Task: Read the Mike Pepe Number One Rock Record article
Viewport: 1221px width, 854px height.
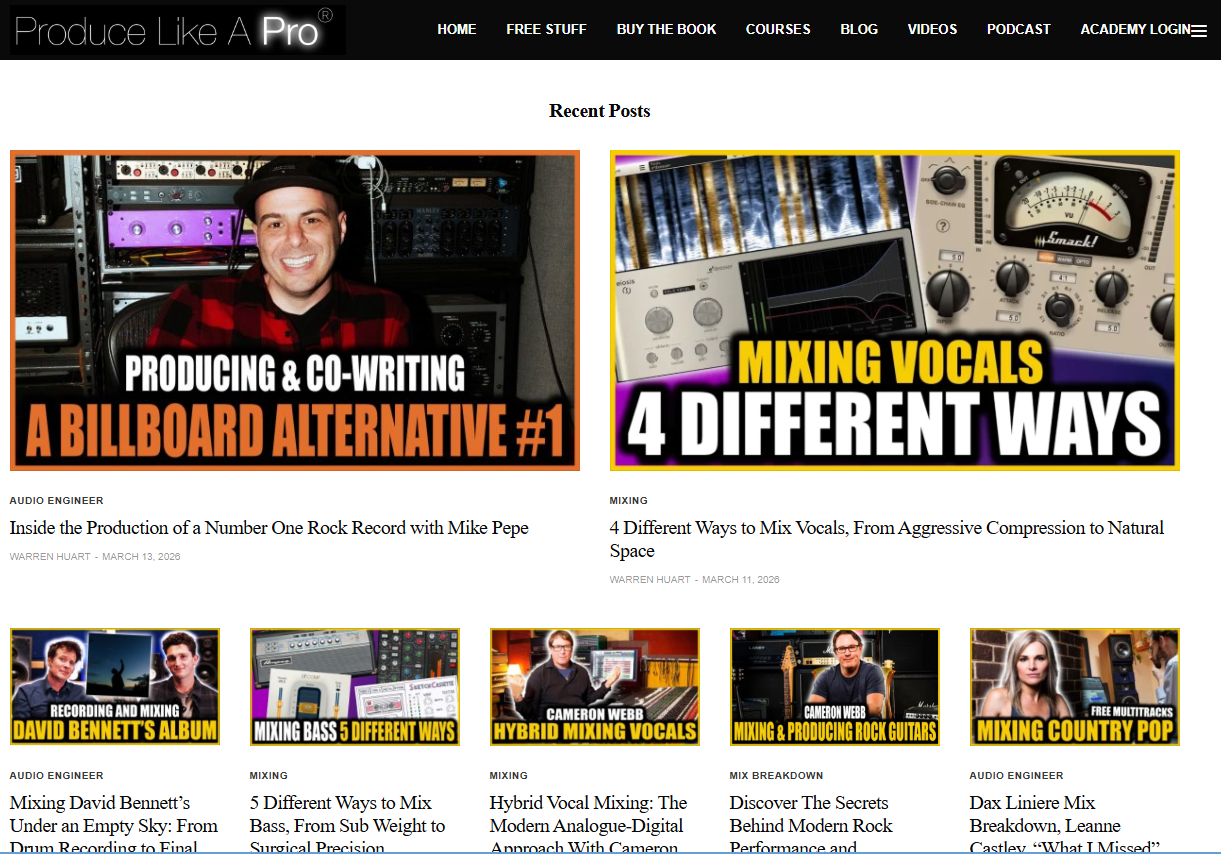Action: tap(269, 528)
